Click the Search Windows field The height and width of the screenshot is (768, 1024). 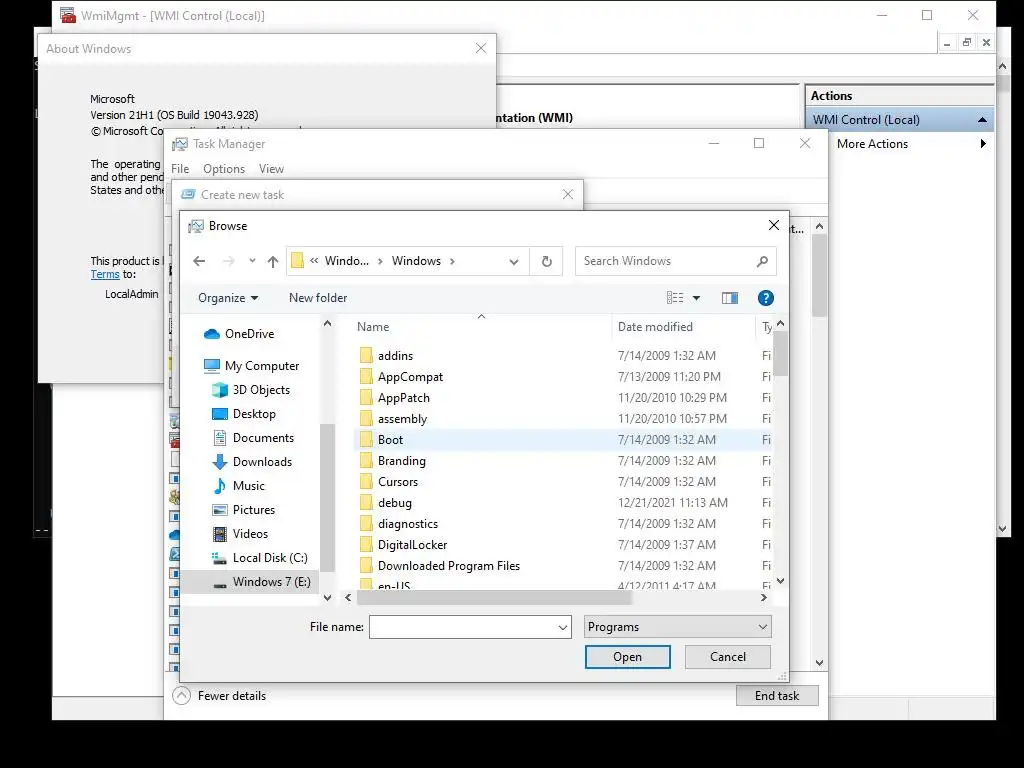[666, 261]
